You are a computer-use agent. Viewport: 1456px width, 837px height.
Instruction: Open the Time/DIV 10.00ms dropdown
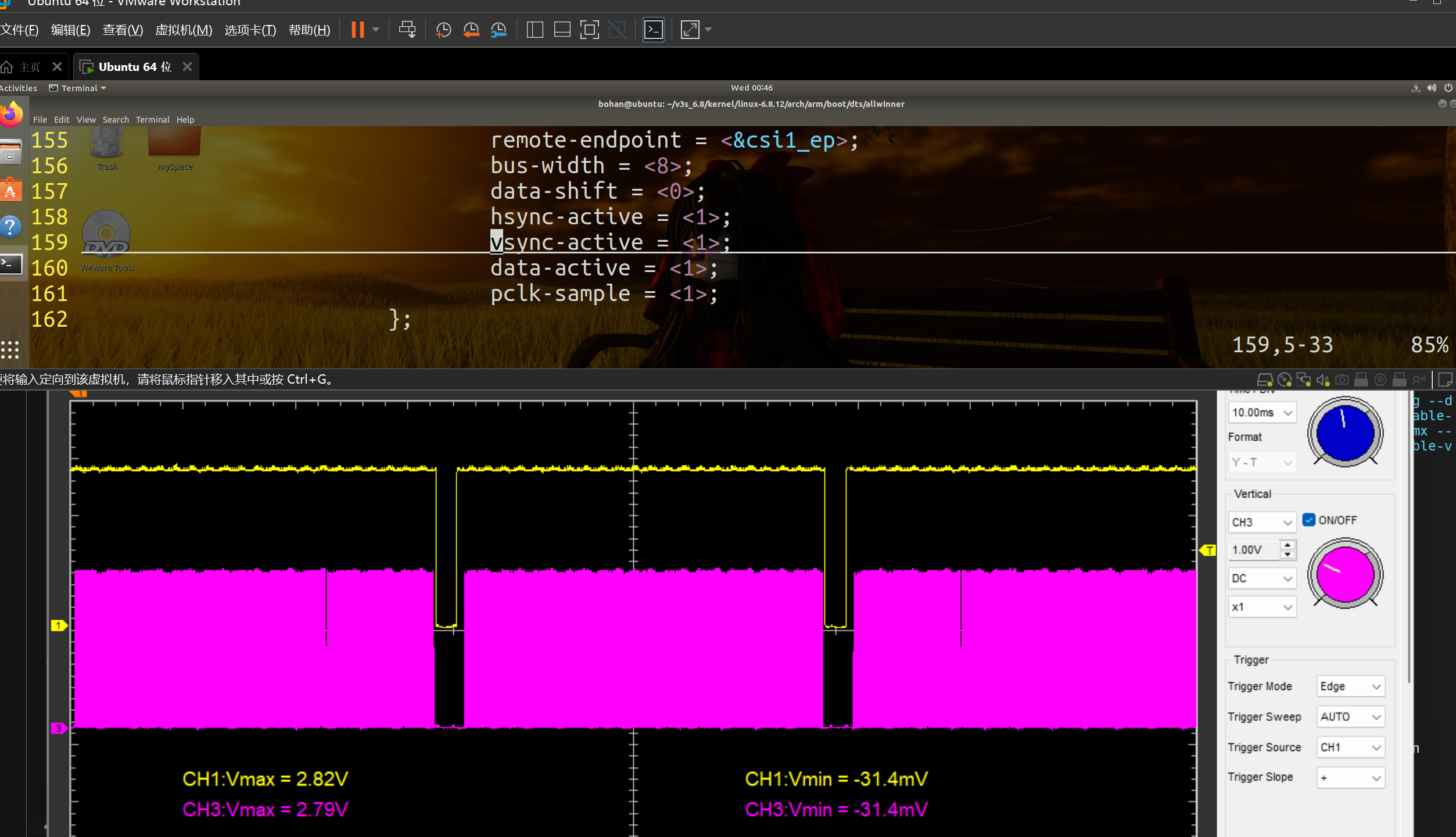(x=1262, y=412)
